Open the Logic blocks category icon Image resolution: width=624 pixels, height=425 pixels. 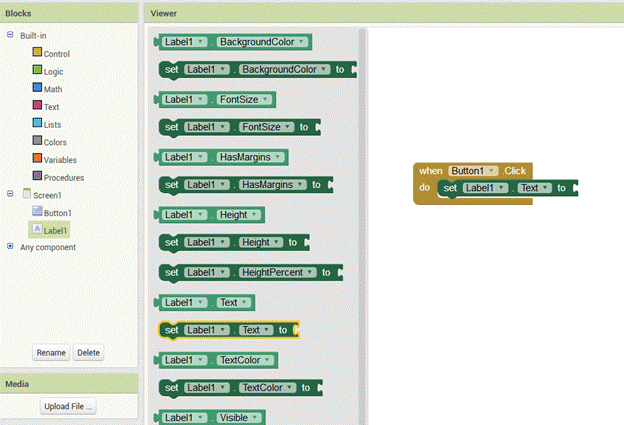coord(37,70)
